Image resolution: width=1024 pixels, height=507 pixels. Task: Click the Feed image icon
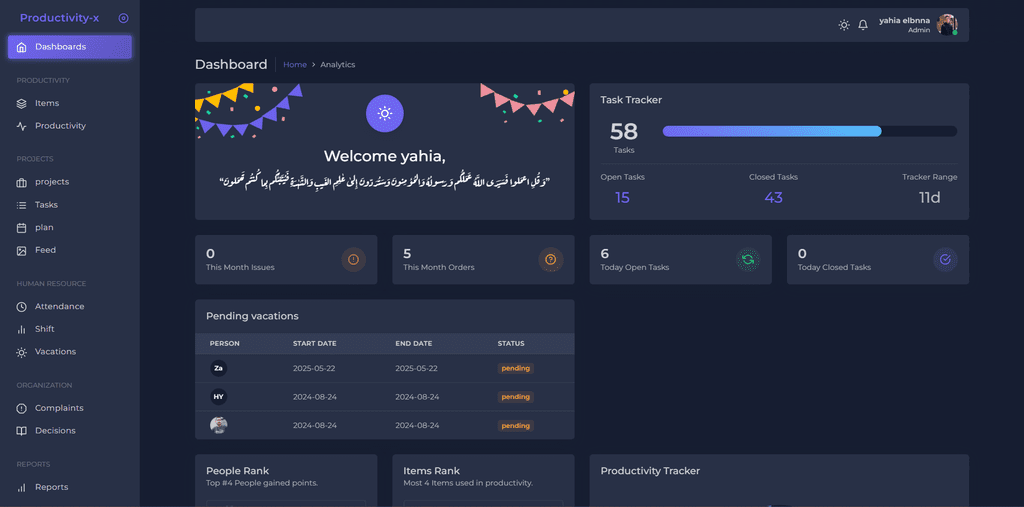pos(22,250)
